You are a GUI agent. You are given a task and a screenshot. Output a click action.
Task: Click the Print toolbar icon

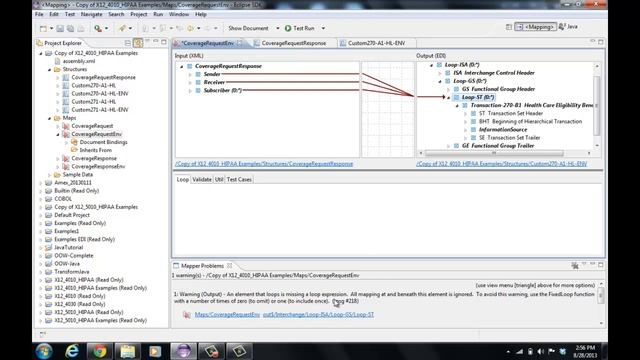pos(81,28)
